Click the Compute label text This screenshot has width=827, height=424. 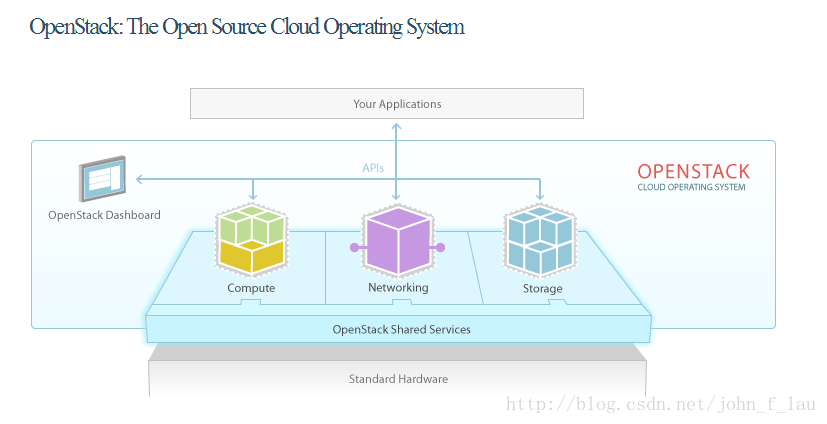click(251, 288)
